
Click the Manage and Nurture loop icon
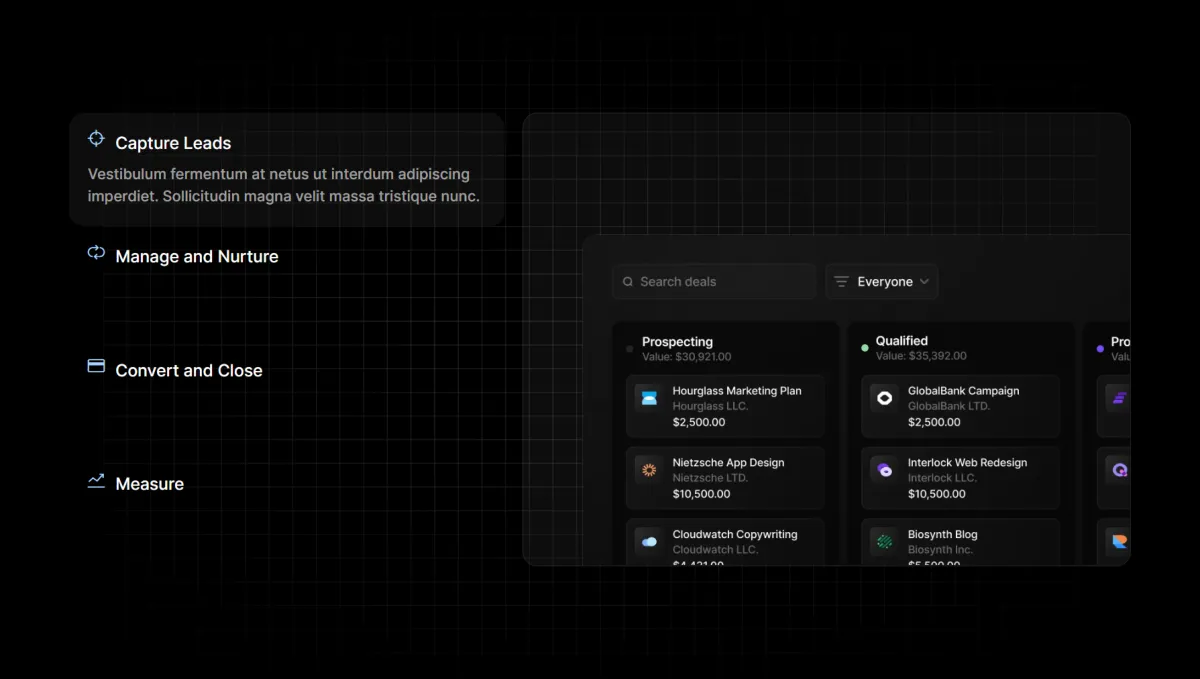[96, 253]
